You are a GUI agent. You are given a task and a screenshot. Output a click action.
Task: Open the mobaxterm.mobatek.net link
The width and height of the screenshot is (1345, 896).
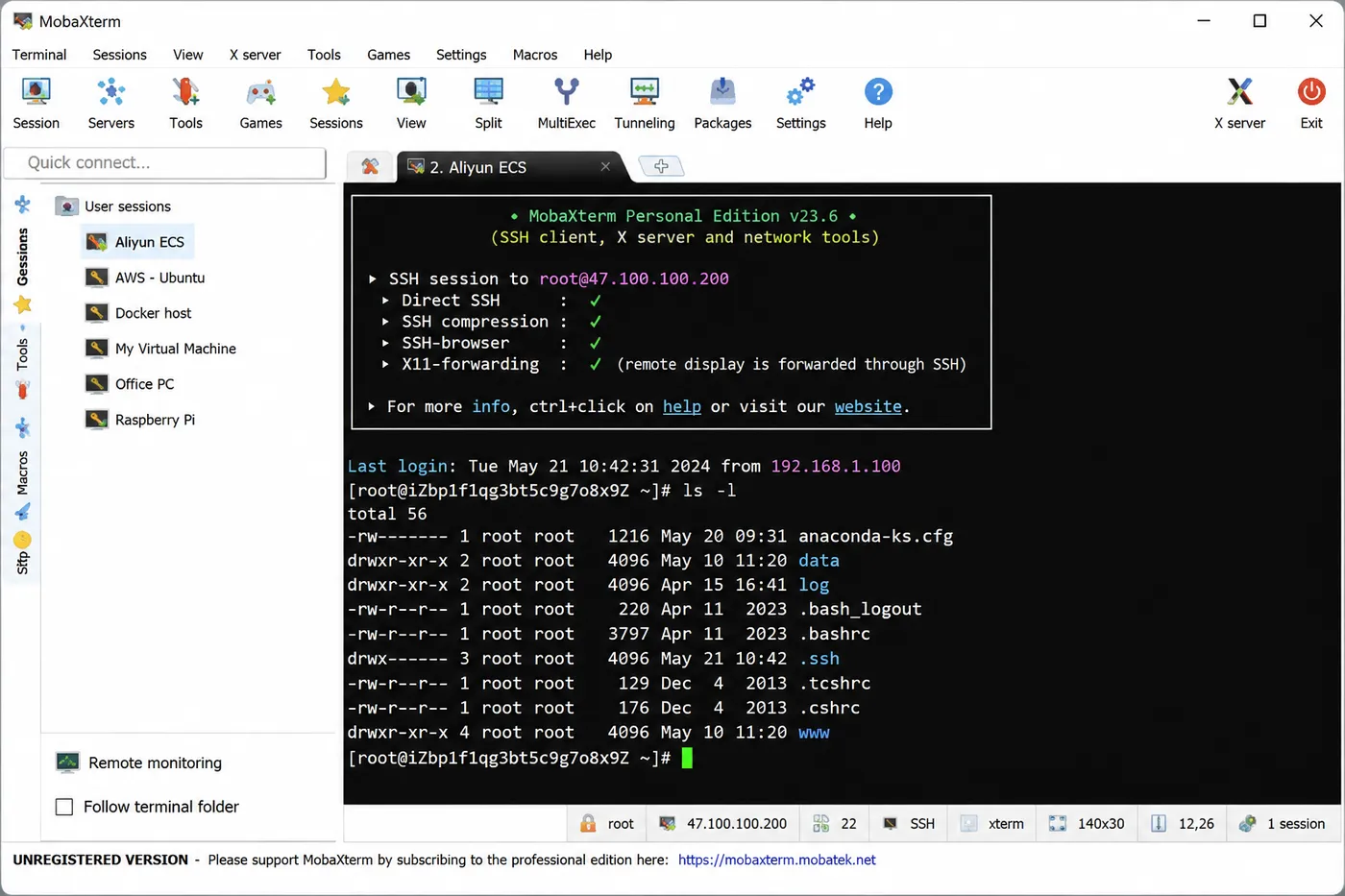coord(777,860)
